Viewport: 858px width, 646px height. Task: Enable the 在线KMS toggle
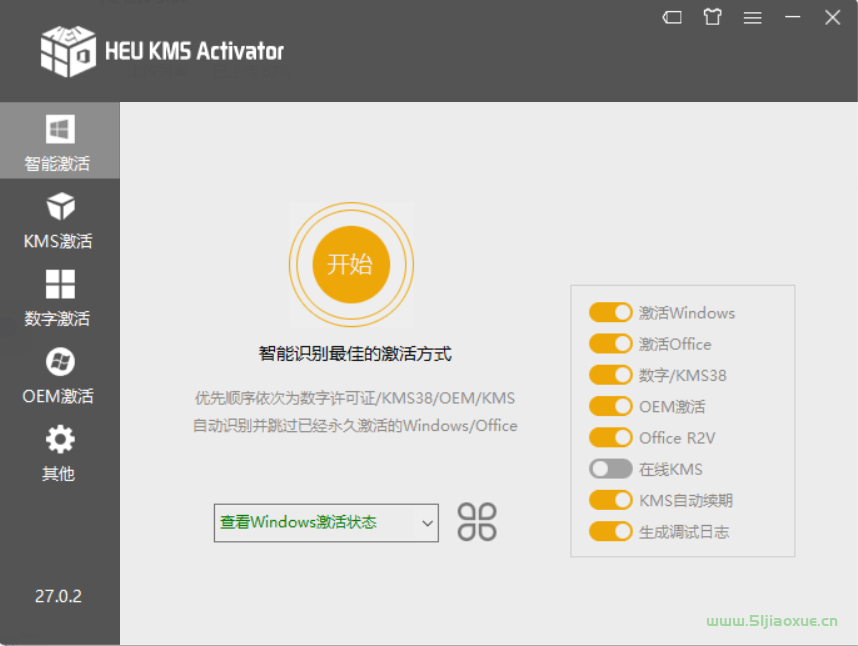[610, 469]
